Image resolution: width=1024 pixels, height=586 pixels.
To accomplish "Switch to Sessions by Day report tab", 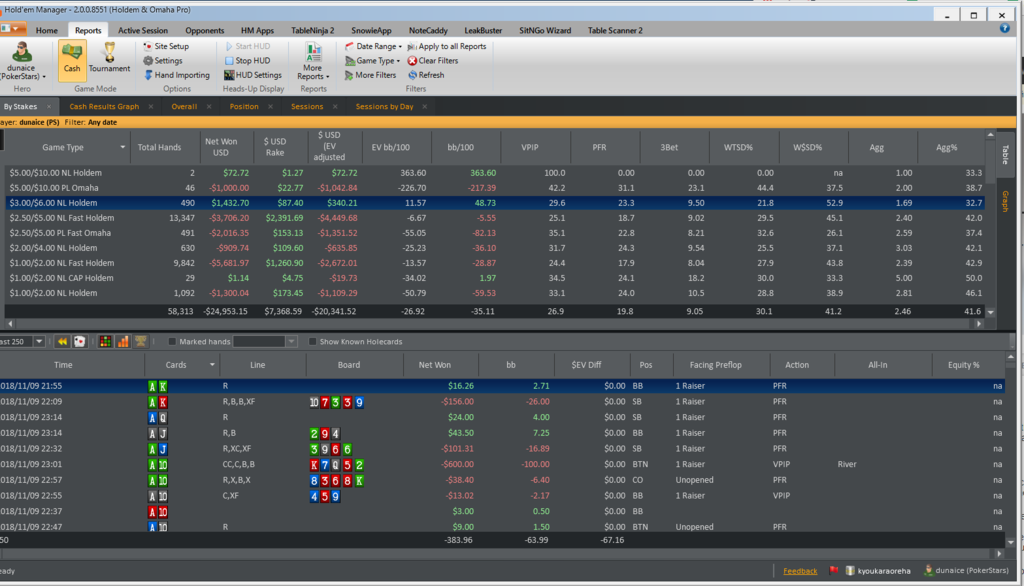I will tap(384, 106).
